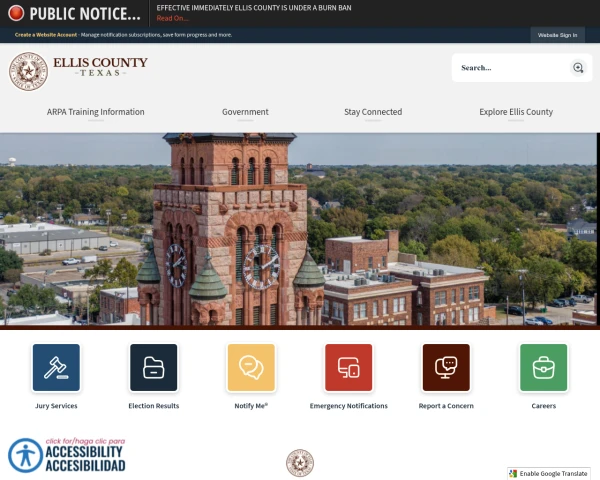Click the Report a Concern monitor icon
Viewport: 600px width, 480px height.
click(446, 367)
